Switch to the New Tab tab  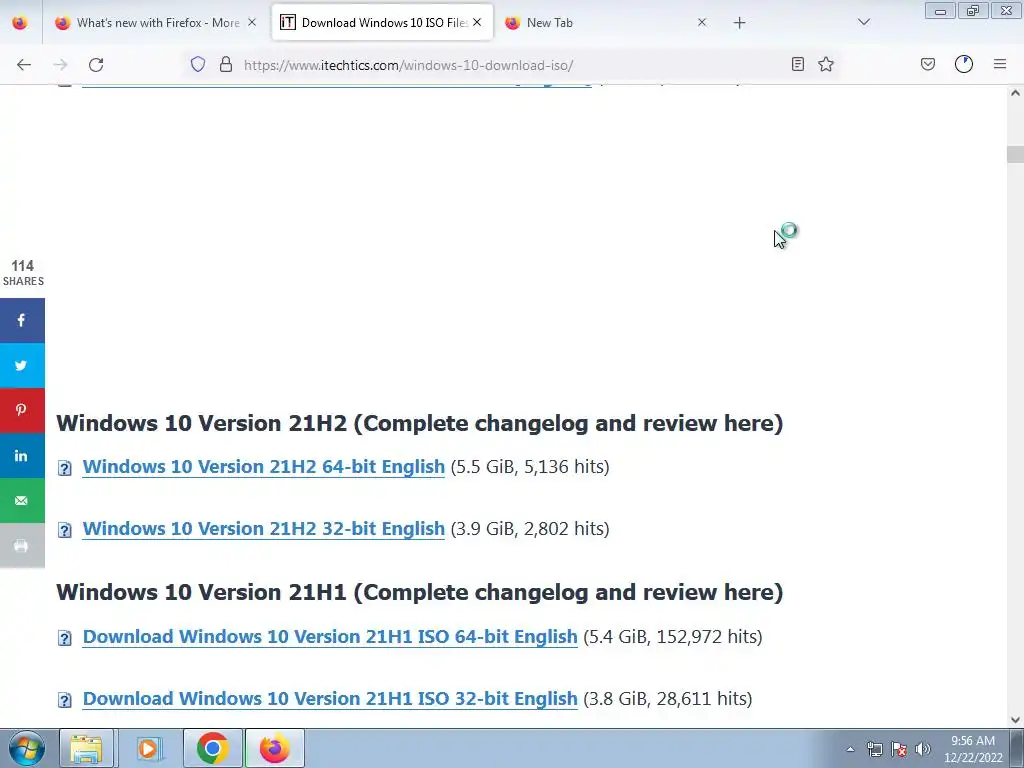pos(604,23)
